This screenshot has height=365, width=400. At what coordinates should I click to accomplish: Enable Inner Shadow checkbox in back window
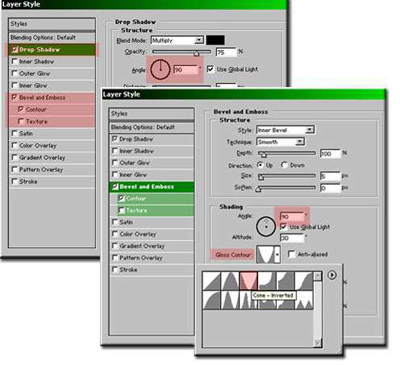pyautogui.click(x=15, y=61)
